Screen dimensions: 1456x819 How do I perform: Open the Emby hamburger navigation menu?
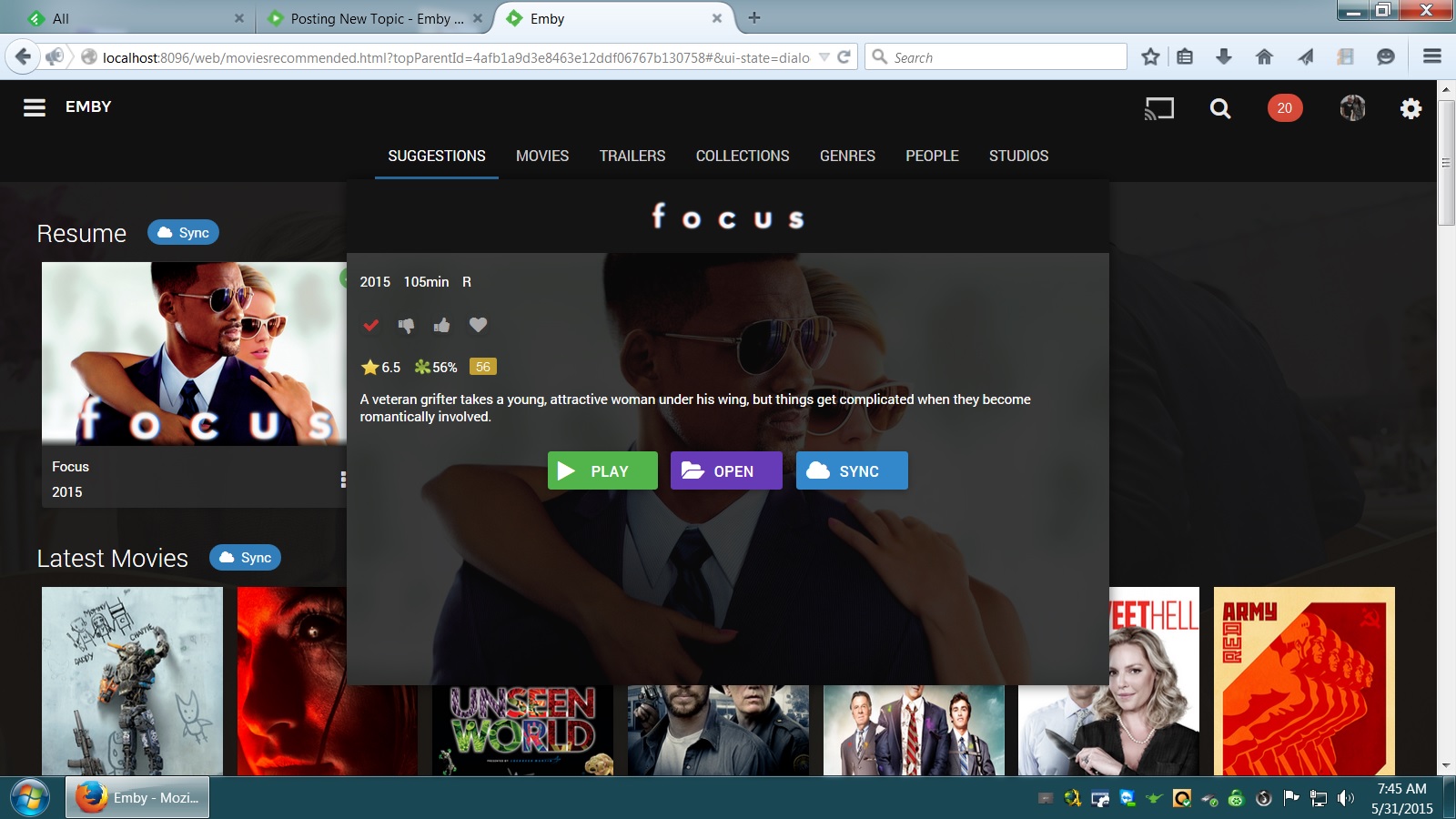[x=35, y=108]
